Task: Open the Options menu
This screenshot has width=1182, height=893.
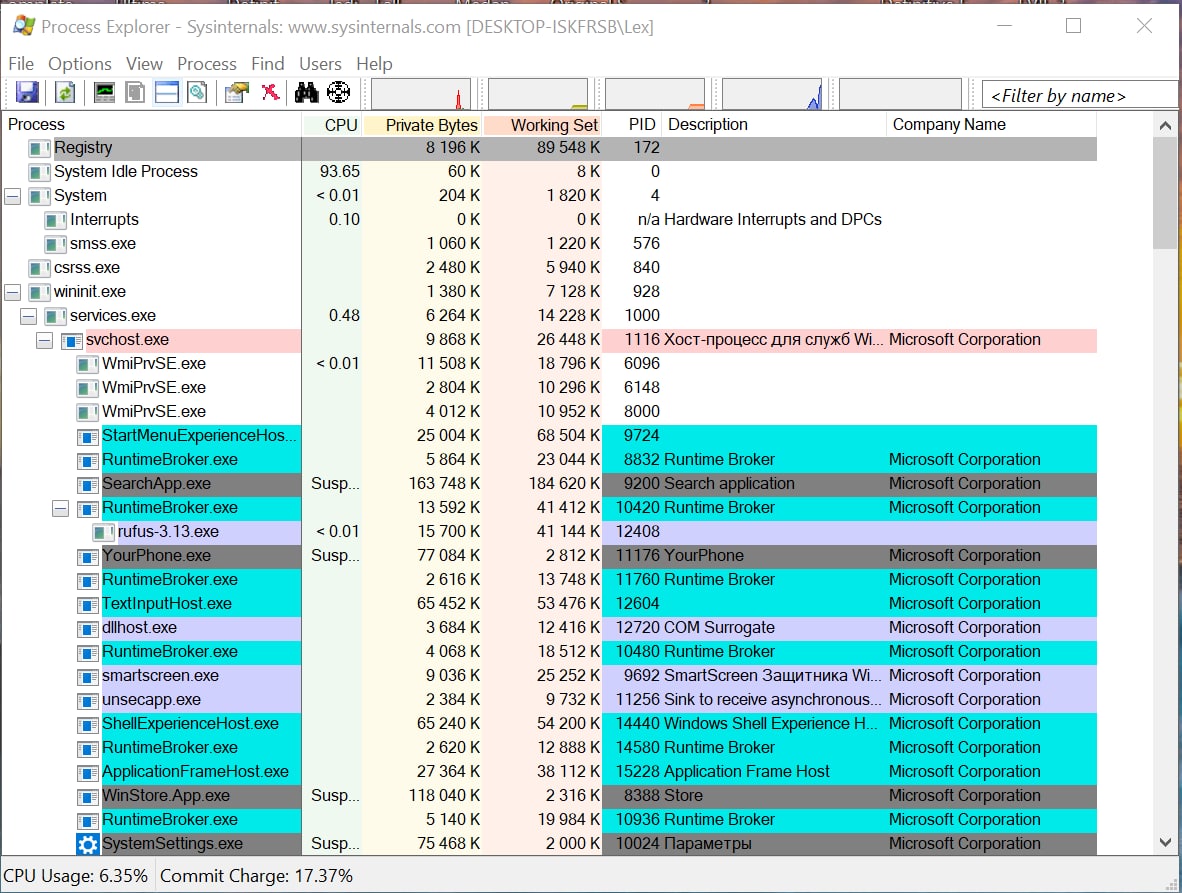Action: [x=80, y=64]
